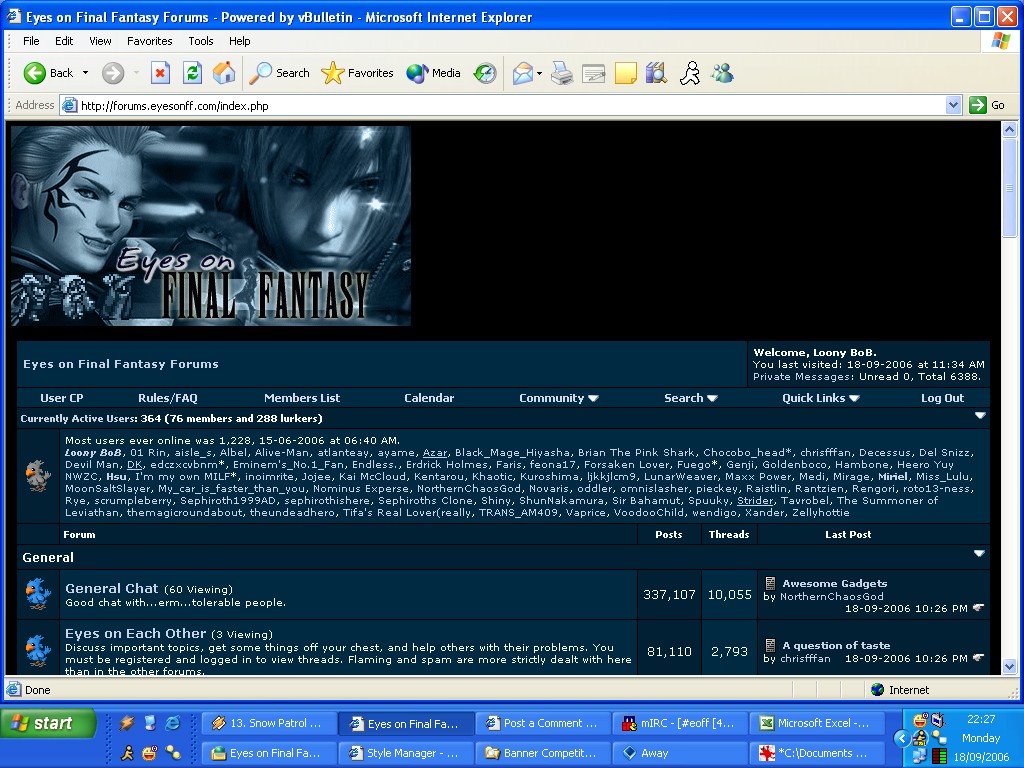This screenshot has height=768, width=1024.
Task: Open the Banner Competit... taskbar folder
Action: 542,753
